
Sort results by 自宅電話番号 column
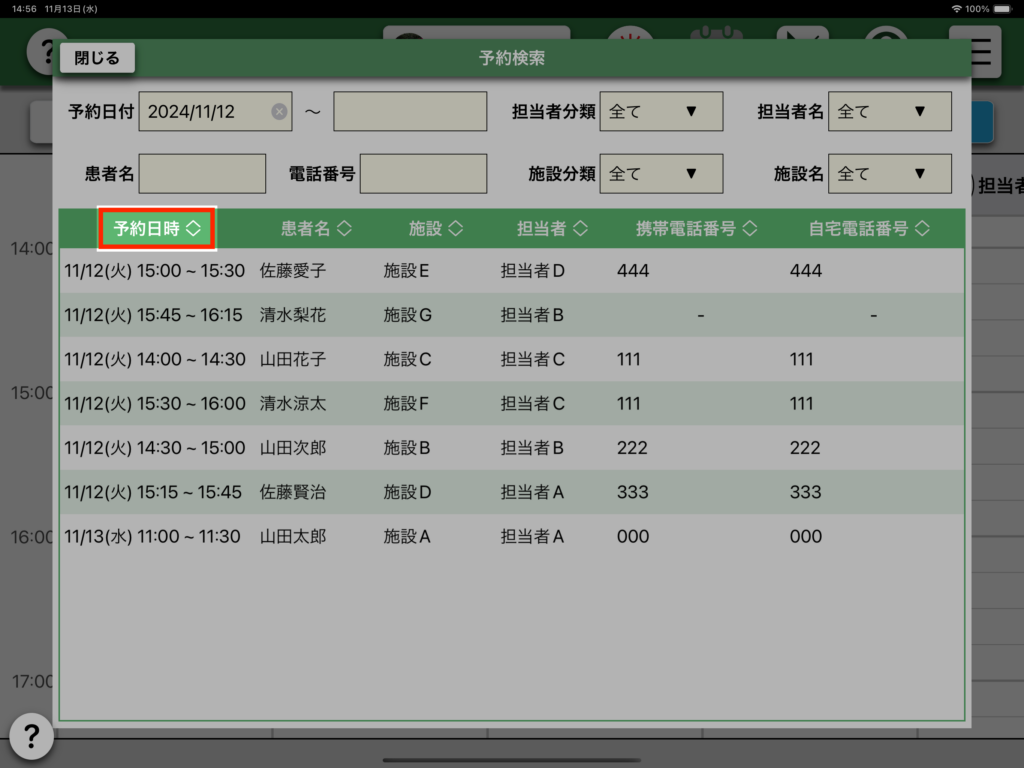[869, 229]
